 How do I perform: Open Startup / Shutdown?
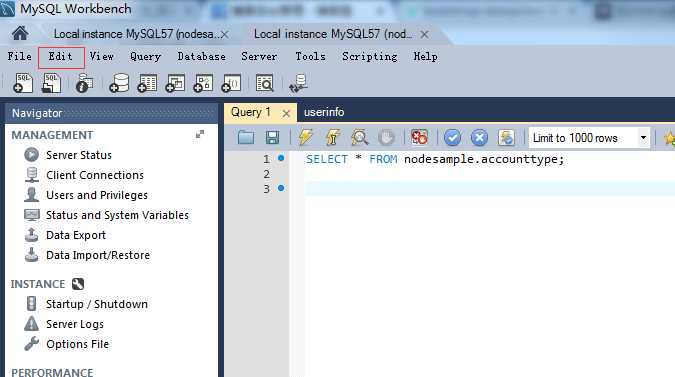pyautogui.click(x=97, y=304)
